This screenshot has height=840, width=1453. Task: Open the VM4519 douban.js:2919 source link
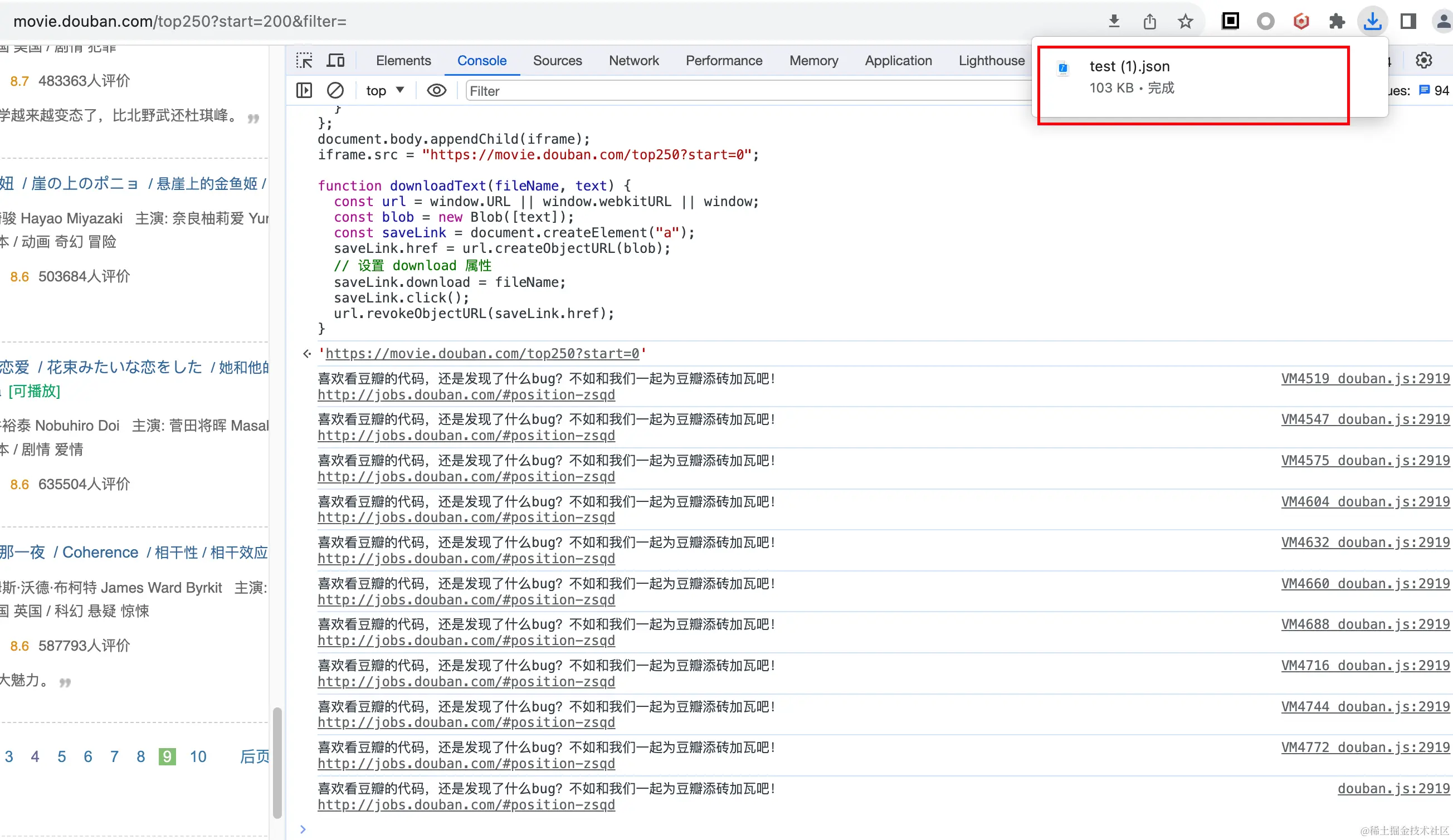click(1366, 379)
